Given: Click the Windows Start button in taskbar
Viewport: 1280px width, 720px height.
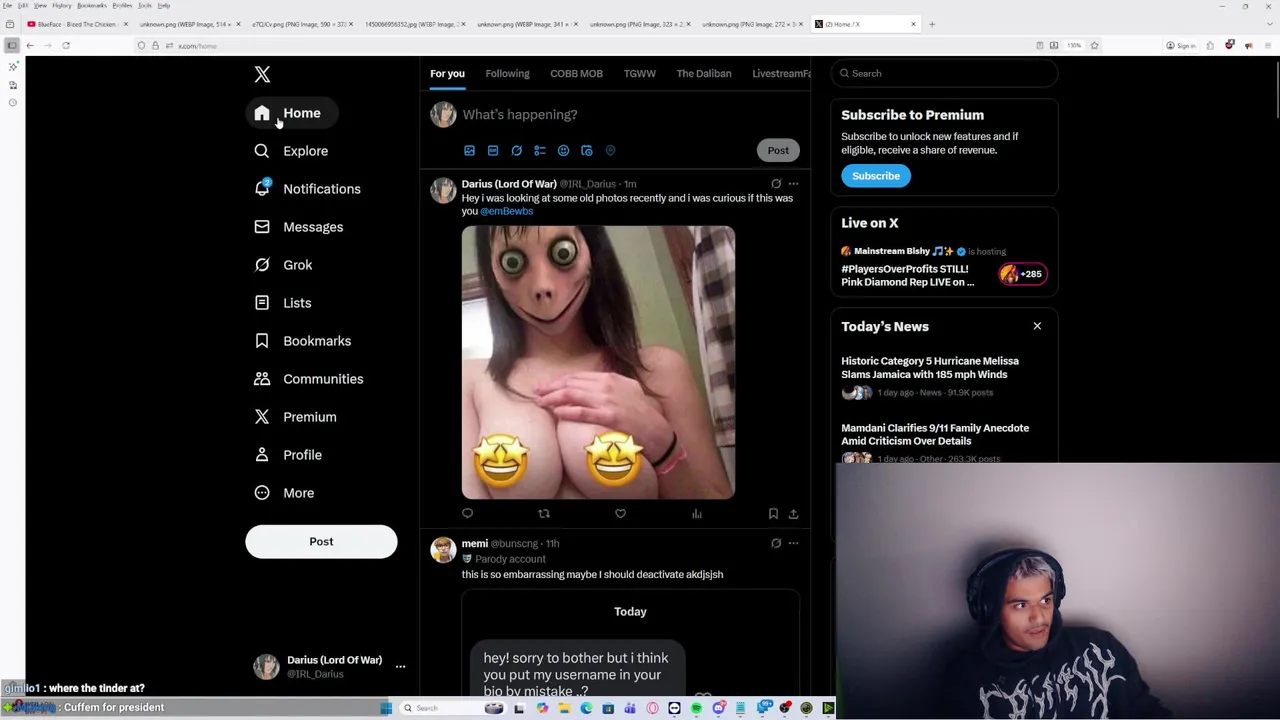Looking at the screenshot, I should click(x=386, y=708).
